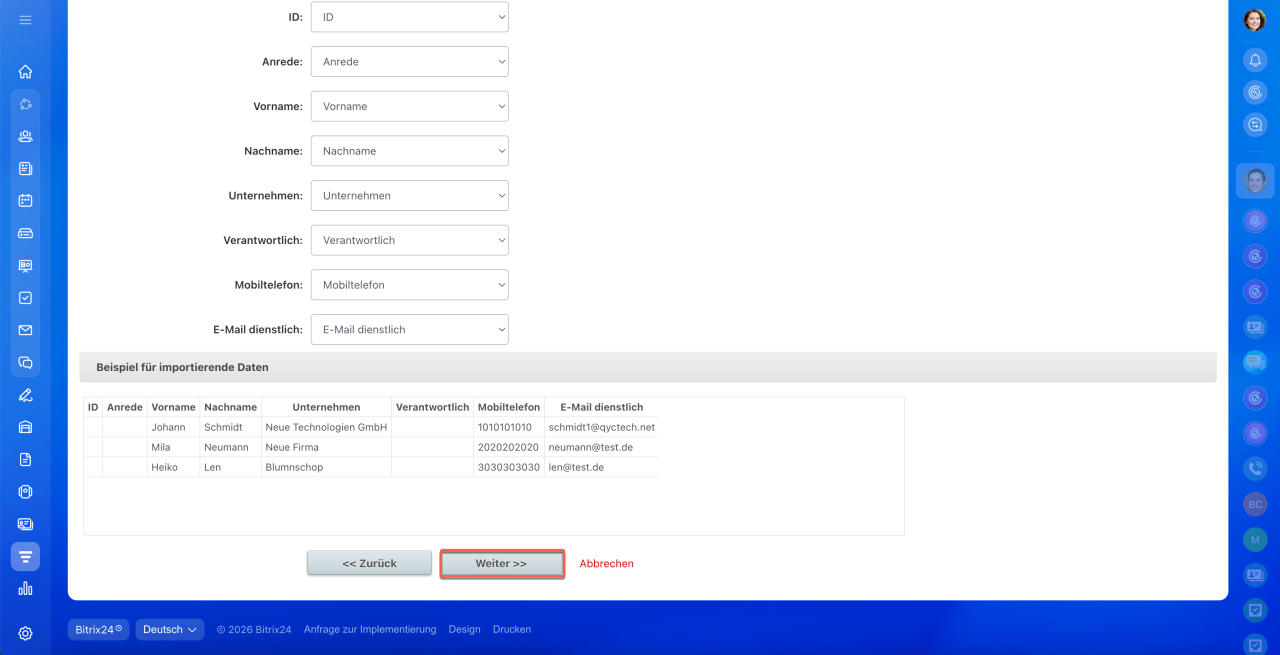Click the Beispiel für importierende Daten header
1280x655 pixels.
click(x=648, y=367)
